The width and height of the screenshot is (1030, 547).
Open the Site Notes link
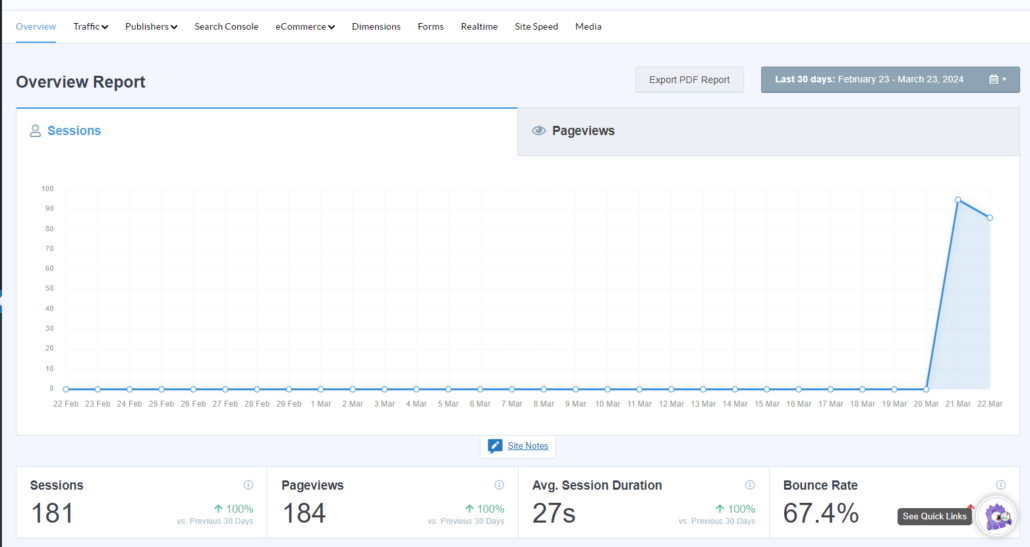click(527, 446)
